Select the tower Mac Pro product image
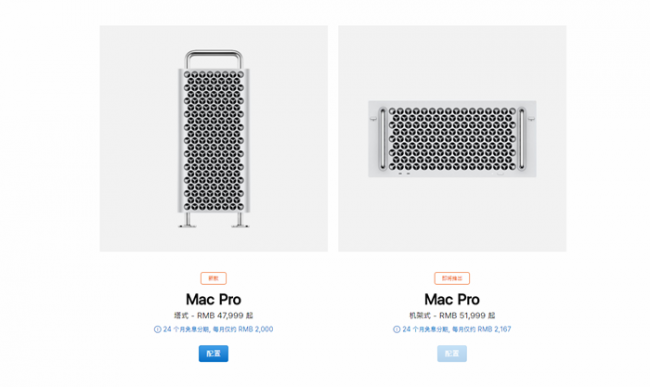Viewport: 650px width, 387px height. (213, 138)
